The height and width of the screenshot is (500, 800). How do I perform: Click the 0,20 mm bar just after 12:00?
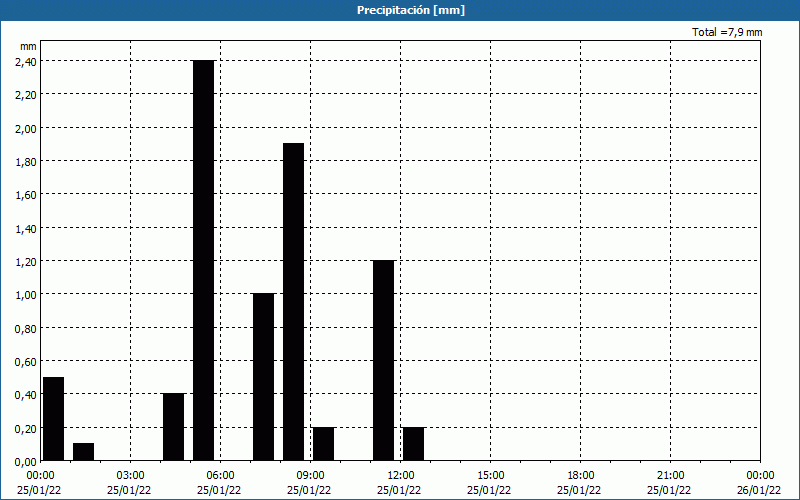tap(413, 444)
